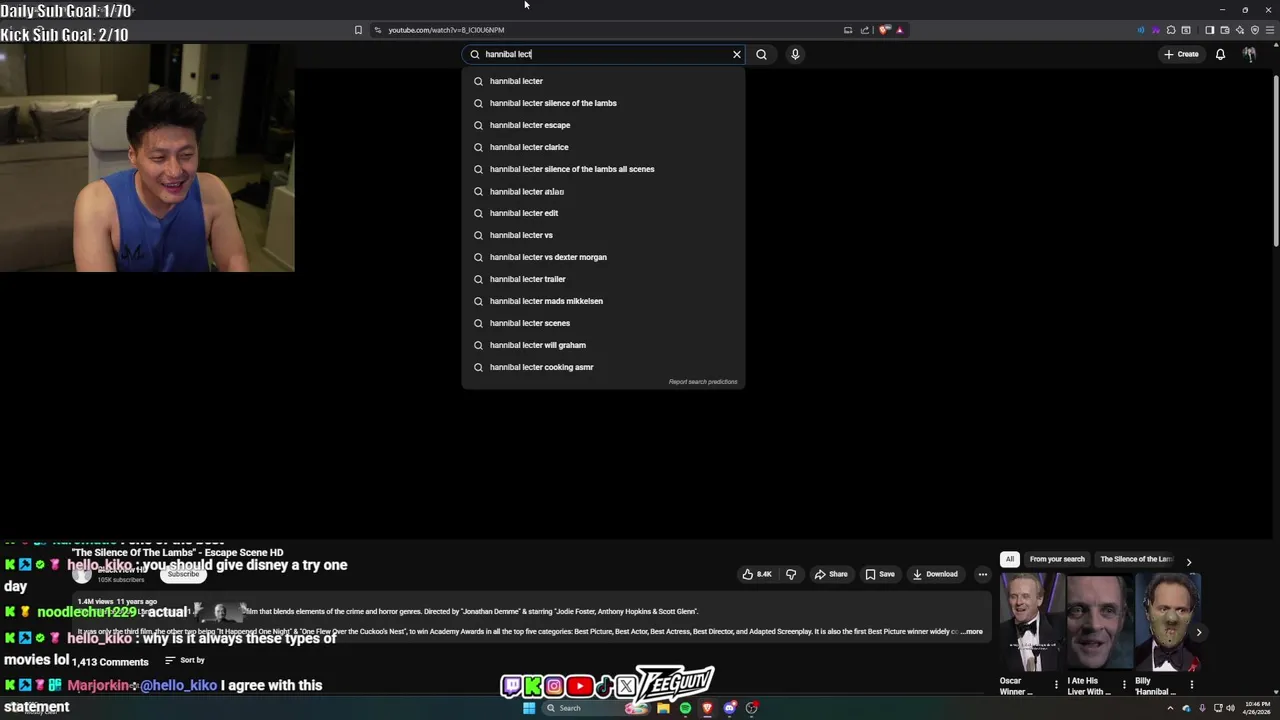The image size is (1280, 720).
Task: Open the taskbar clock and date
Action: 1257,708
